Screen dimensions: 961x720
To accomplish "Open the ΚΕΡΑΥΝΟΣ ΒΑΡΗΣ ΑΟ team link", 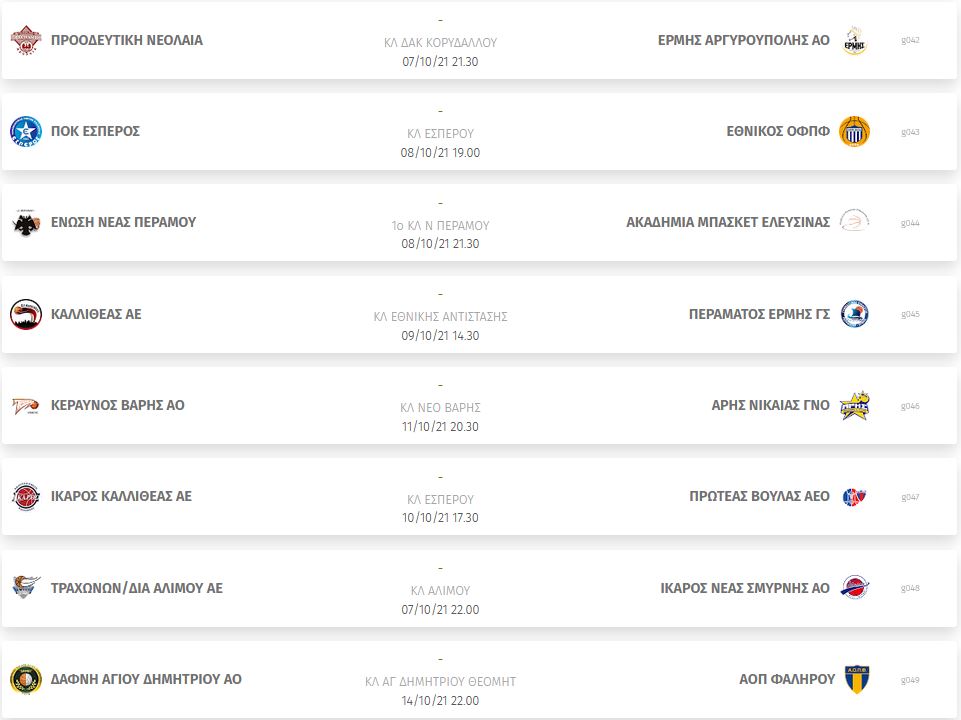I will tap(118, 406).
